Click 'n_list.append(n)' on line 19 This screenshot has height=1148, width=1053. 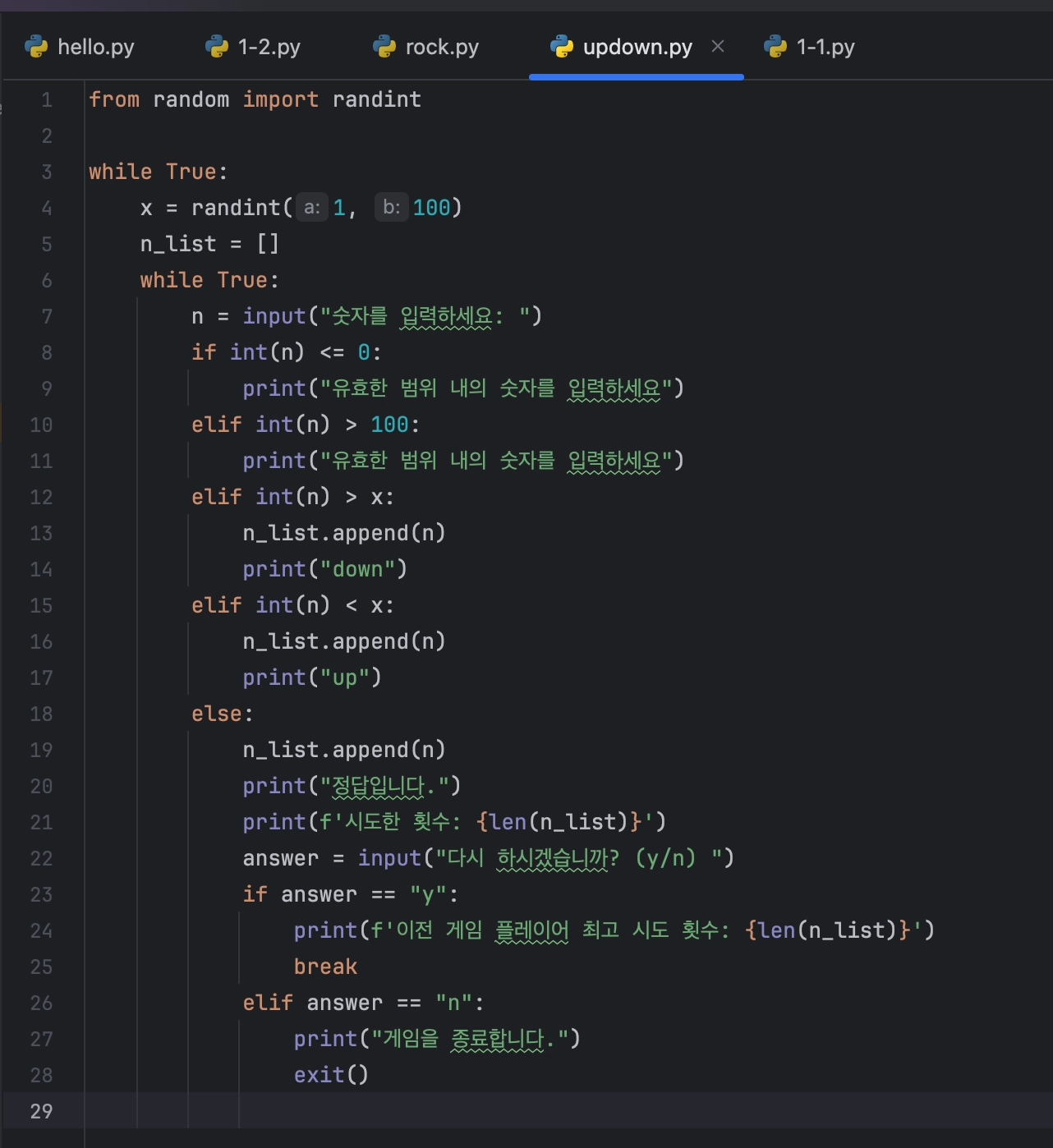tap(344, 751)
